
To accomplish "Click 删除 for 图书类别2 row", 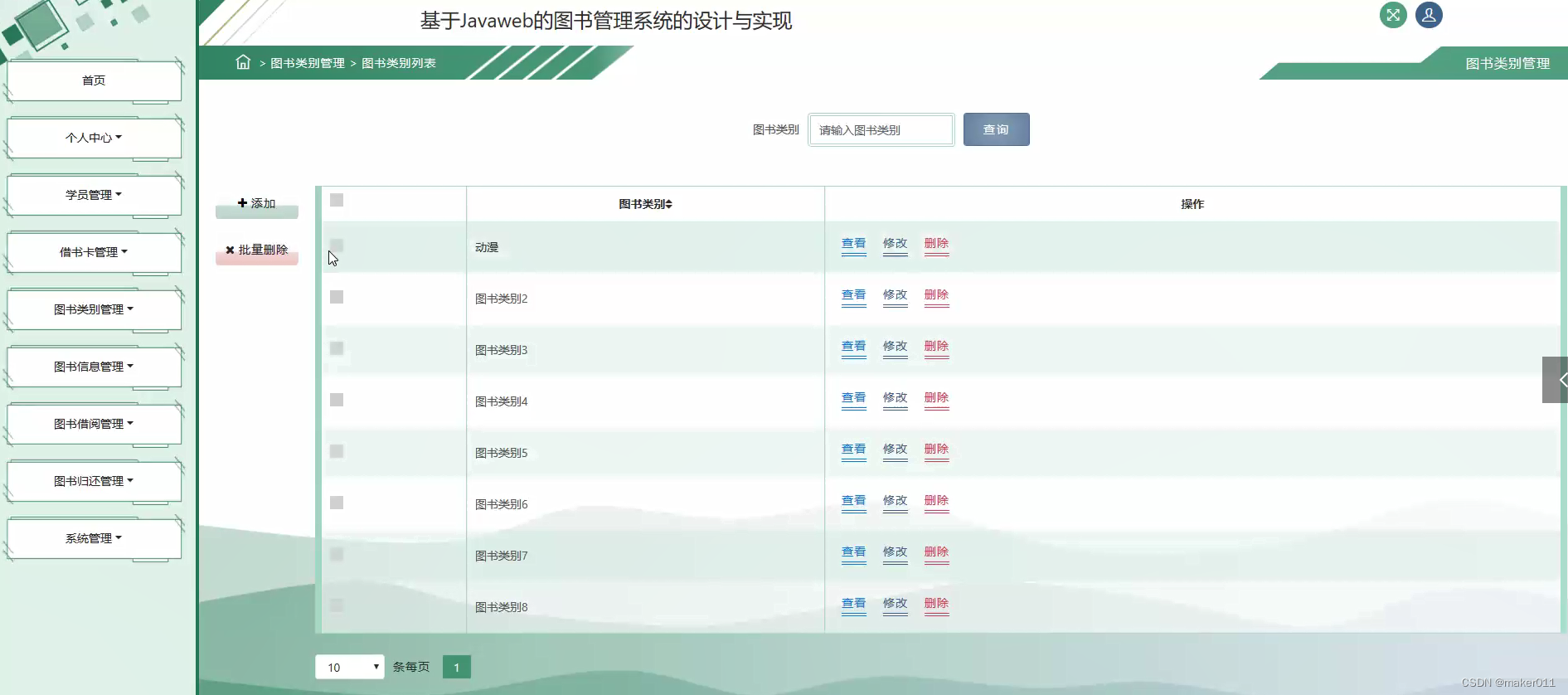I will tap(936, 295).
